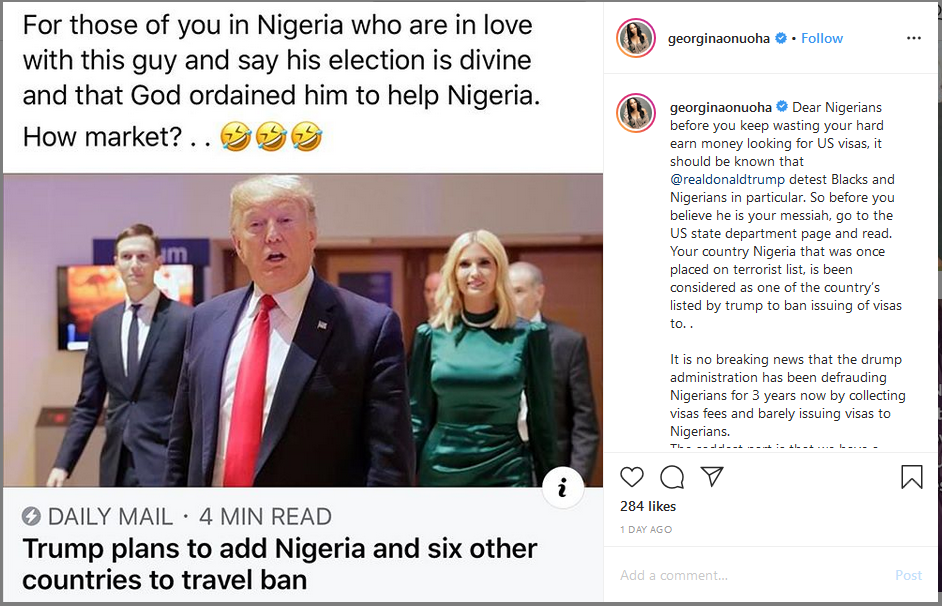Share the post with the paper plane icon
942x606 pixels.
click(x=712, y=476)
